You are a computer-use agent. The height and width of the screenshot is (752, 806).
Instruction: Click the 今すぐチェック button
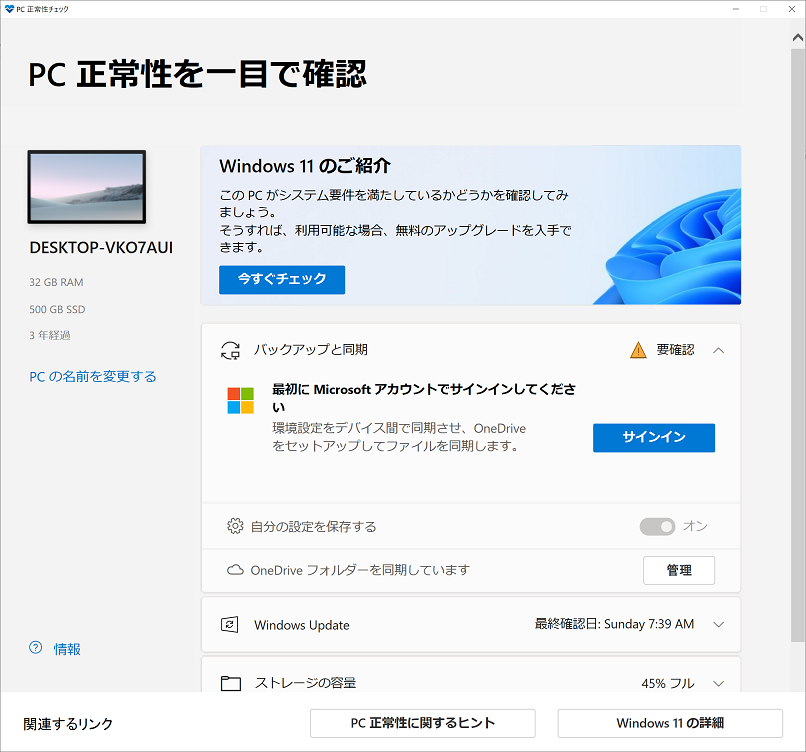click(x=282, y=280)
